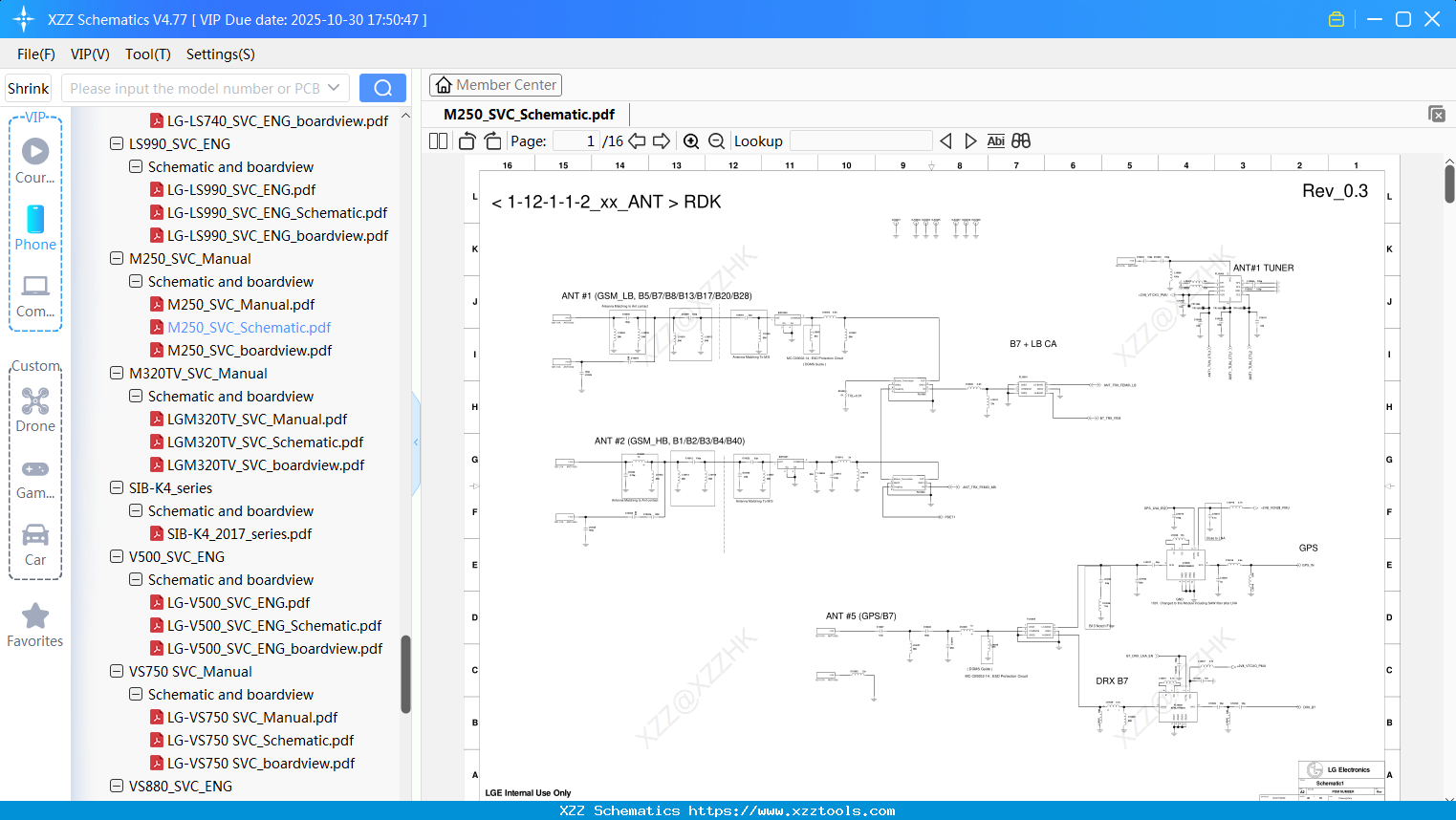The image size is (1456, 820).
Task: Type a page number in the Page field
Action: [x=574, y=140]
